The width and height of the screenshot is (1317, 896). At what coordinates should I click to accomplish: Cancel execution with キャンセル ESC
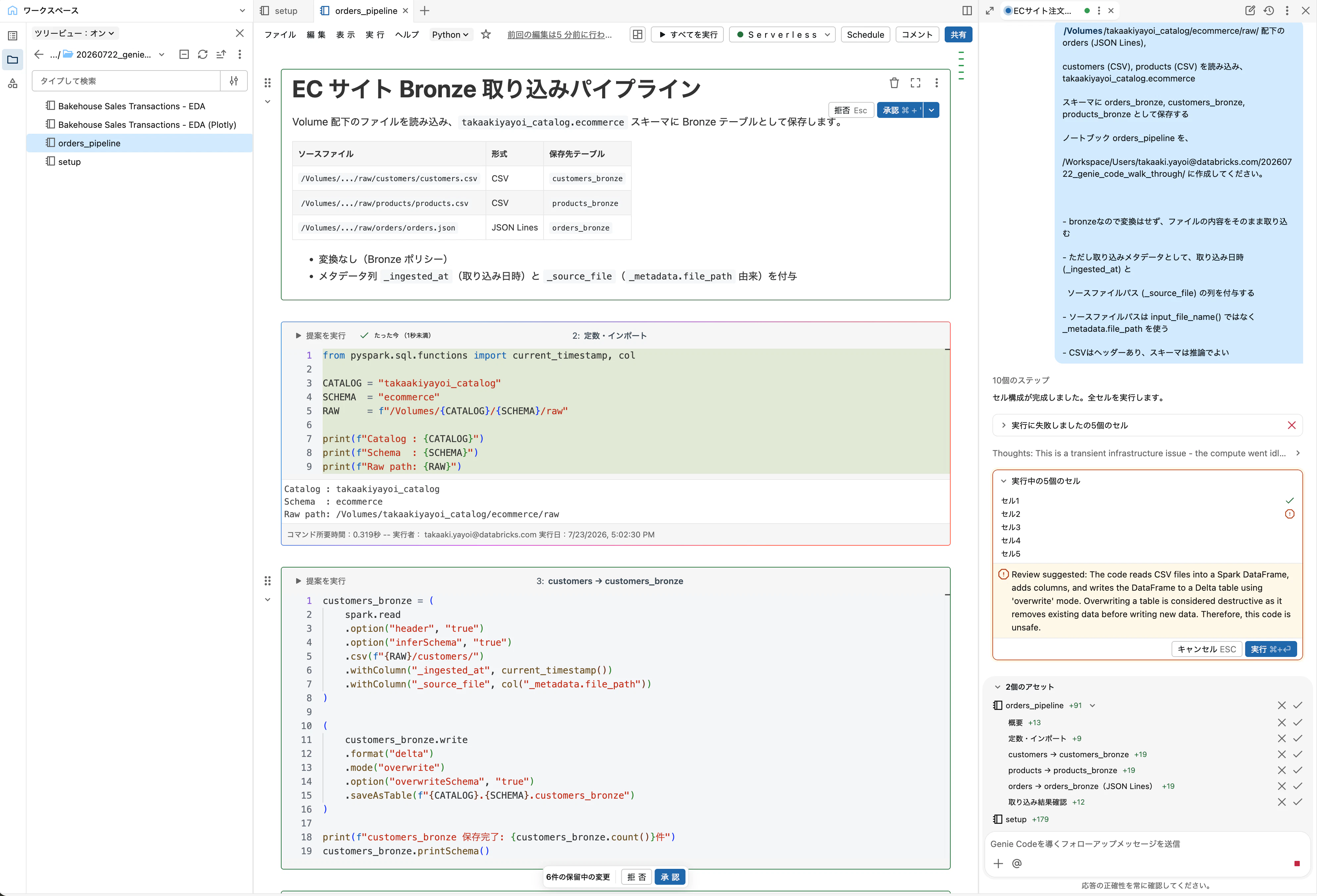click(1206, 649)
